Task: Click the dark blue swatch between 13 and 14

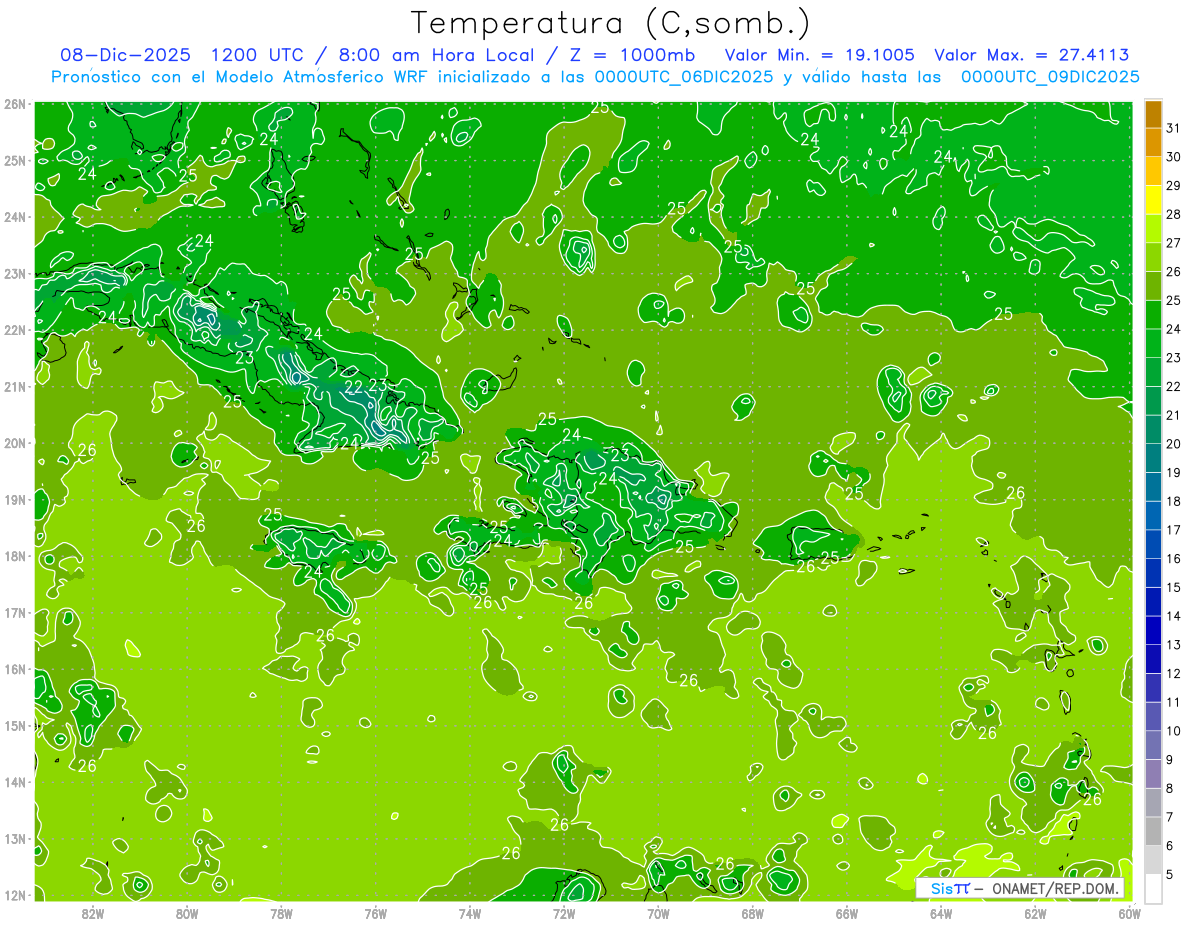Action: [x=1153, y=630]
